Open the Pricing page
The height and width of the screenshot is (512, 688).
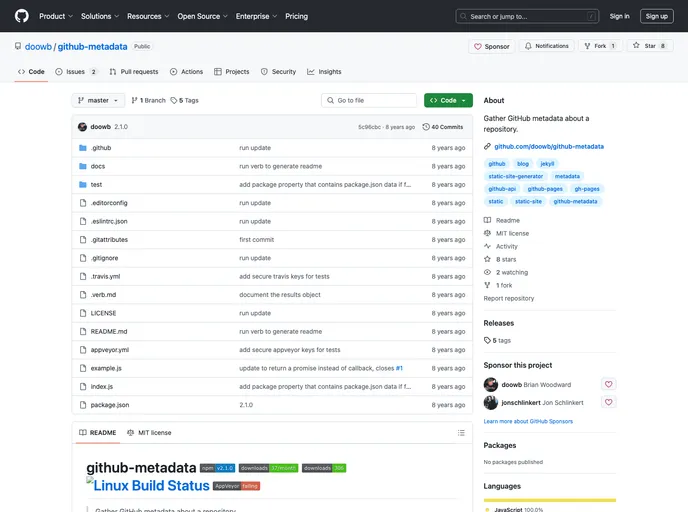(x=297, y=16)
